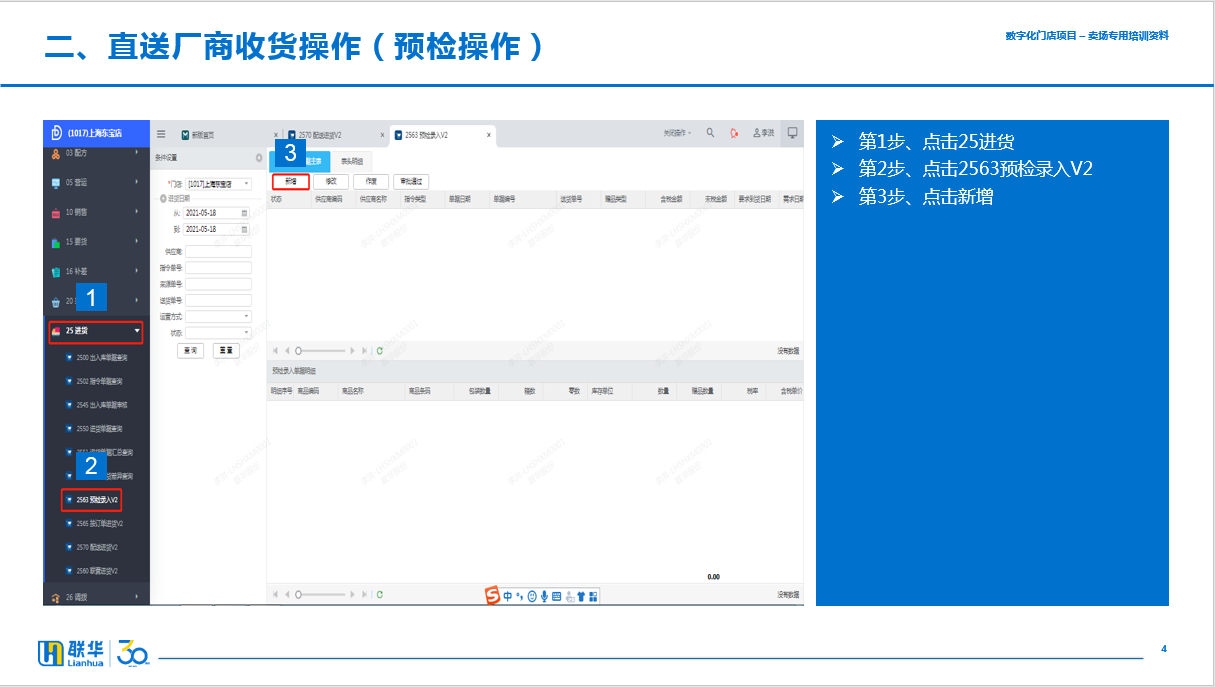The height and width of the screenshot is (687, 1215).
Task: Collapse the 条件设置 panel with its arrow icon
Action: coord(259,158)
